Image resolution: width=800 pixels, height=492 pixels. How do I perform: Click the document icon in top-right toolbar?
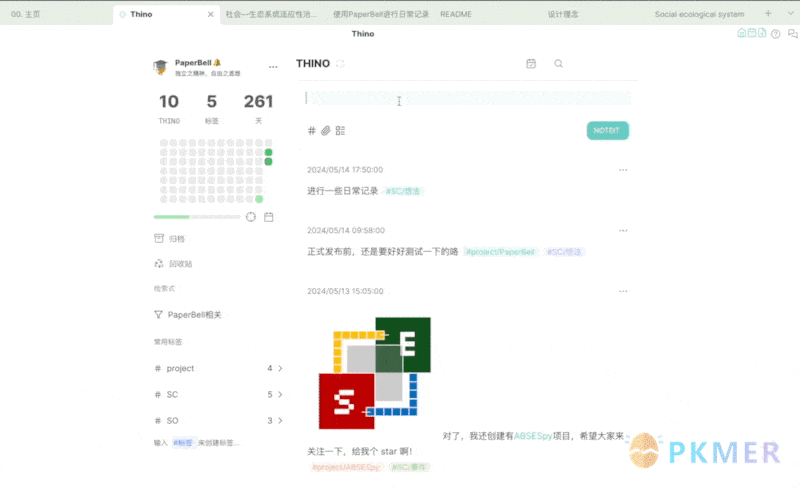pos(762,33)
